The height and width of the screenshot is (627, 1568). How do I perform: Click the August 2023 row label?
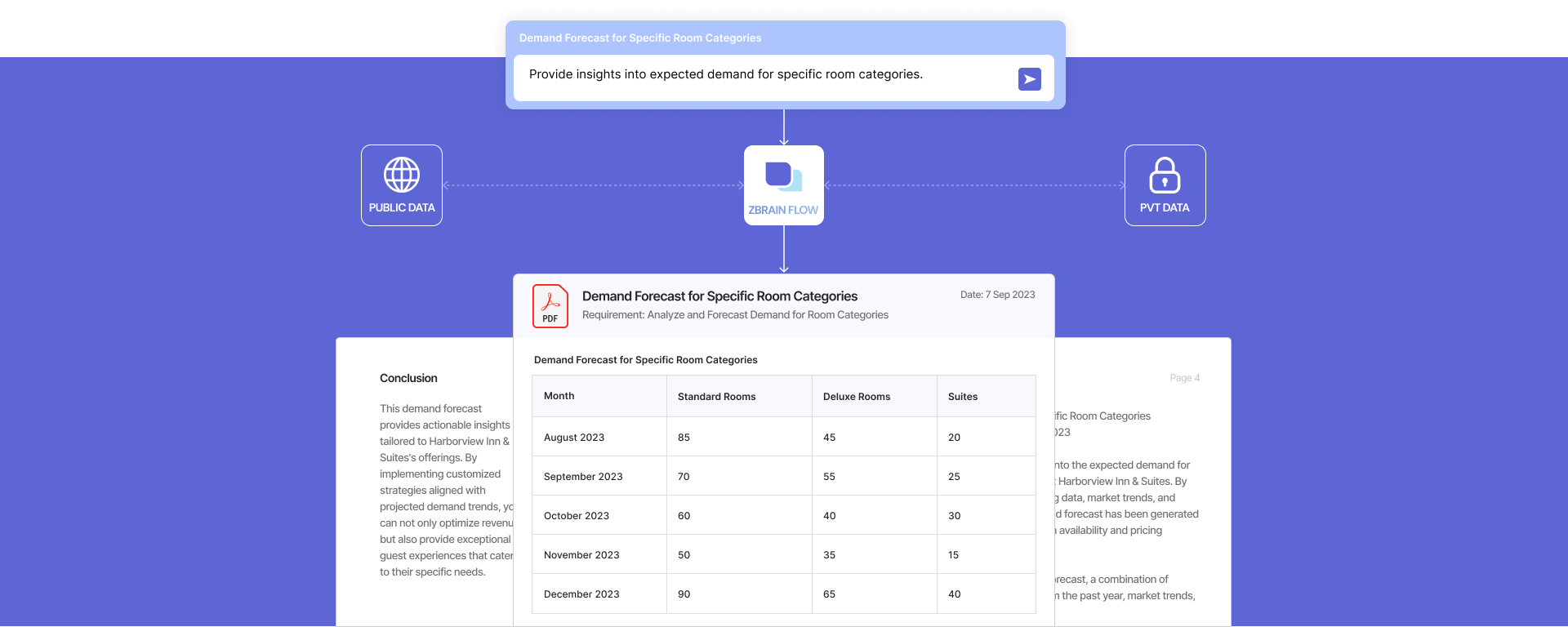click(x=574, y=438)
